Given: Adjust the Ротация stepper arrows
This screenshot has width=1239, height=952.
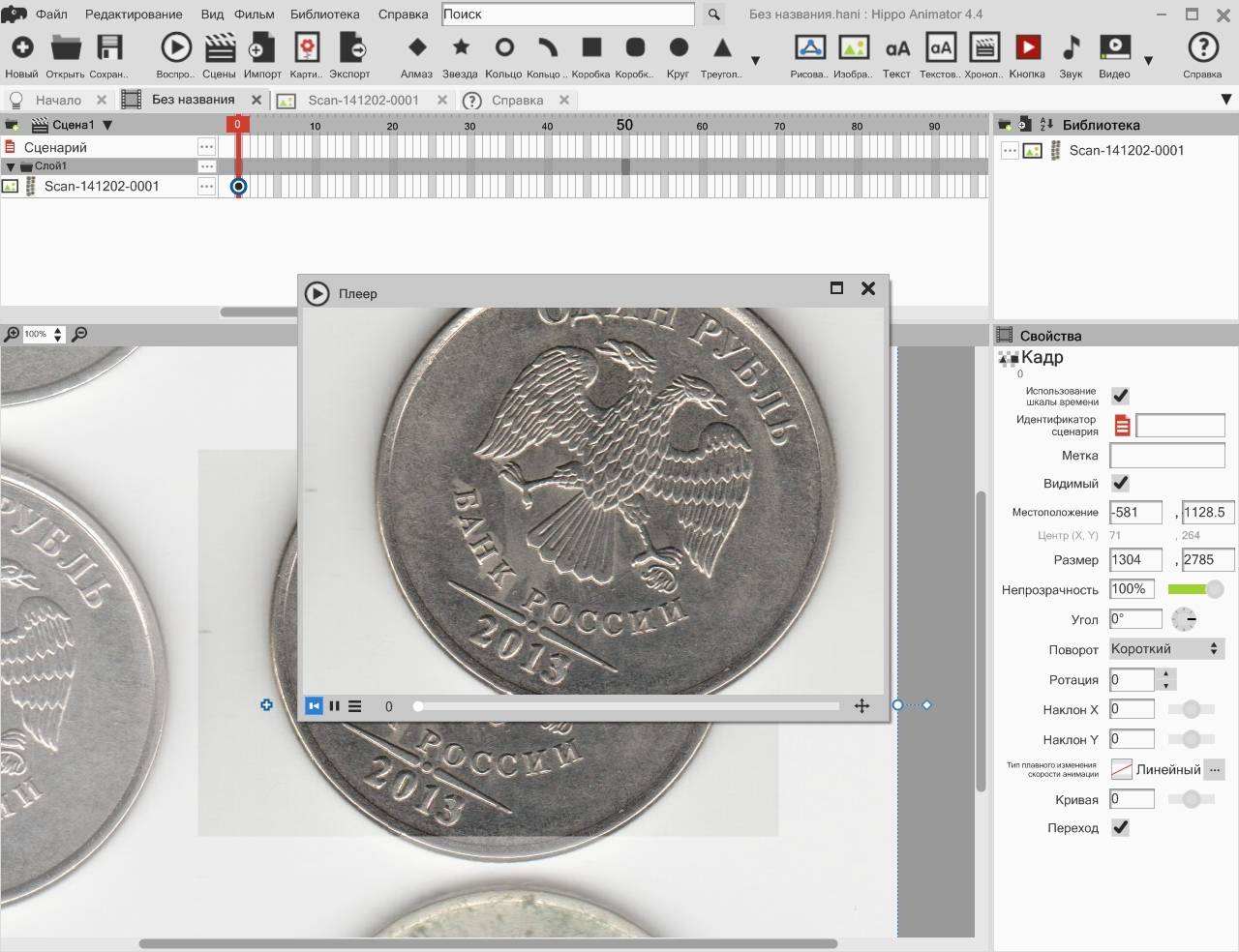Looking at the screenshot, I should click(1166, 679).
